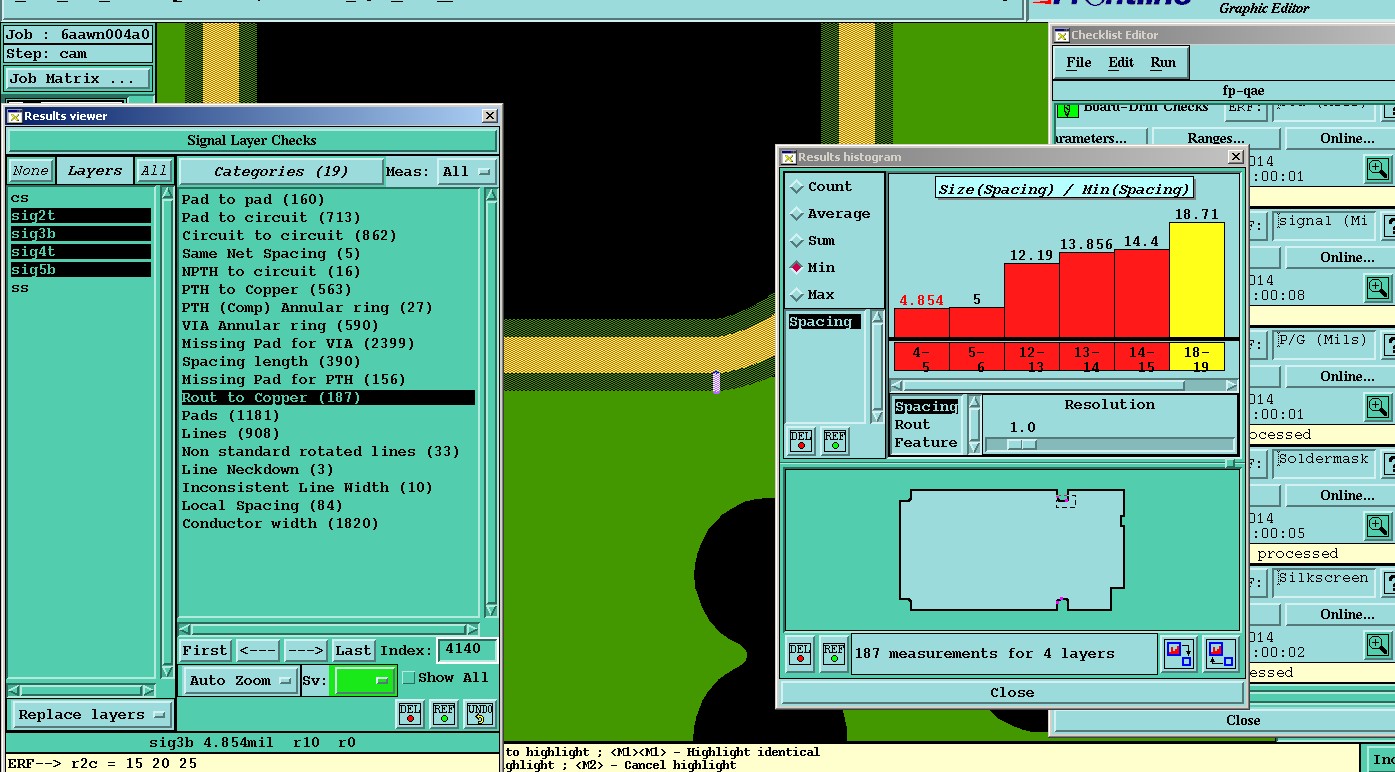Viewport: 1395px width, 772px height.
Task: Go to next result with ---> button
Action: point(305,651)
